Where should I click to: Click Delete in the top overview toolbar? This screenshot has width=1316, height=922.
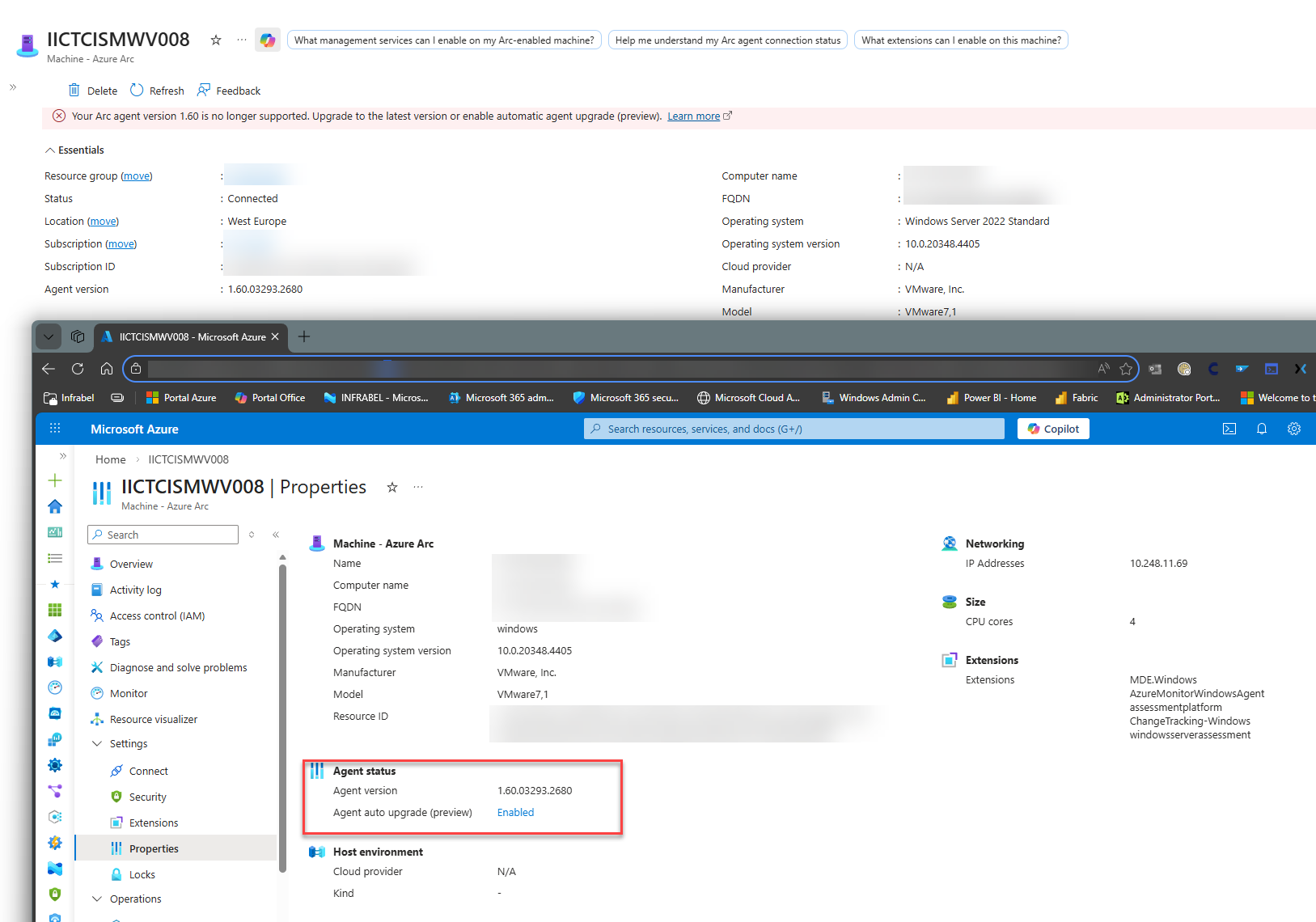pos(93,91)
